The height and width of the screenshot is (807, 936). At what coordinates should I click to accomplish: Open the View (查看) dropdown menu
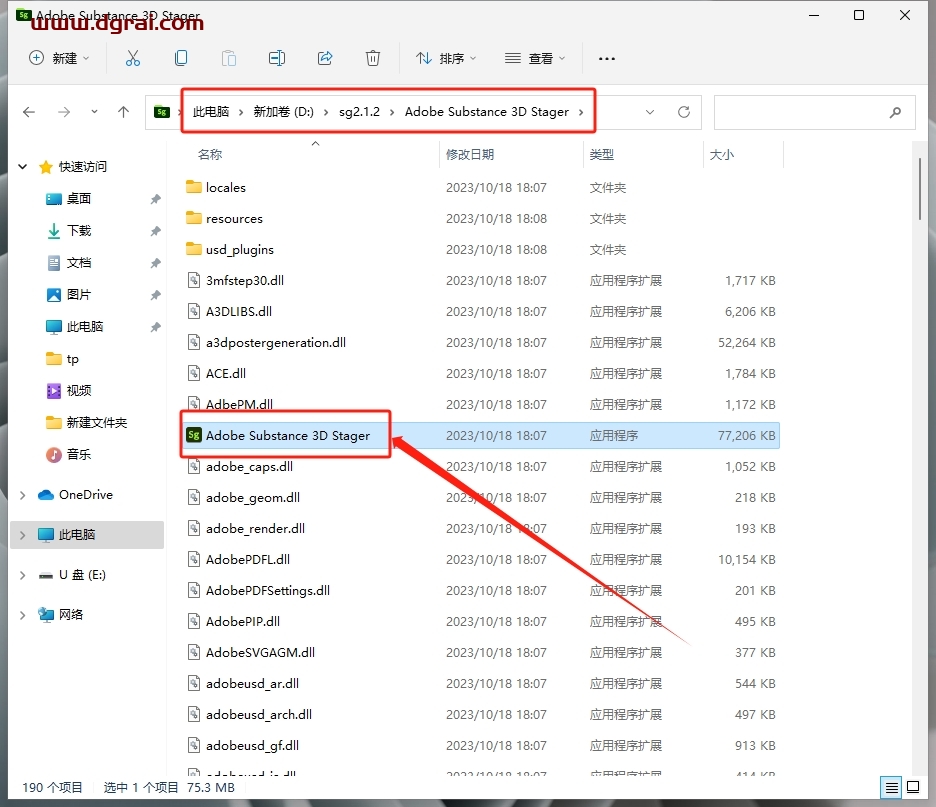535,58
